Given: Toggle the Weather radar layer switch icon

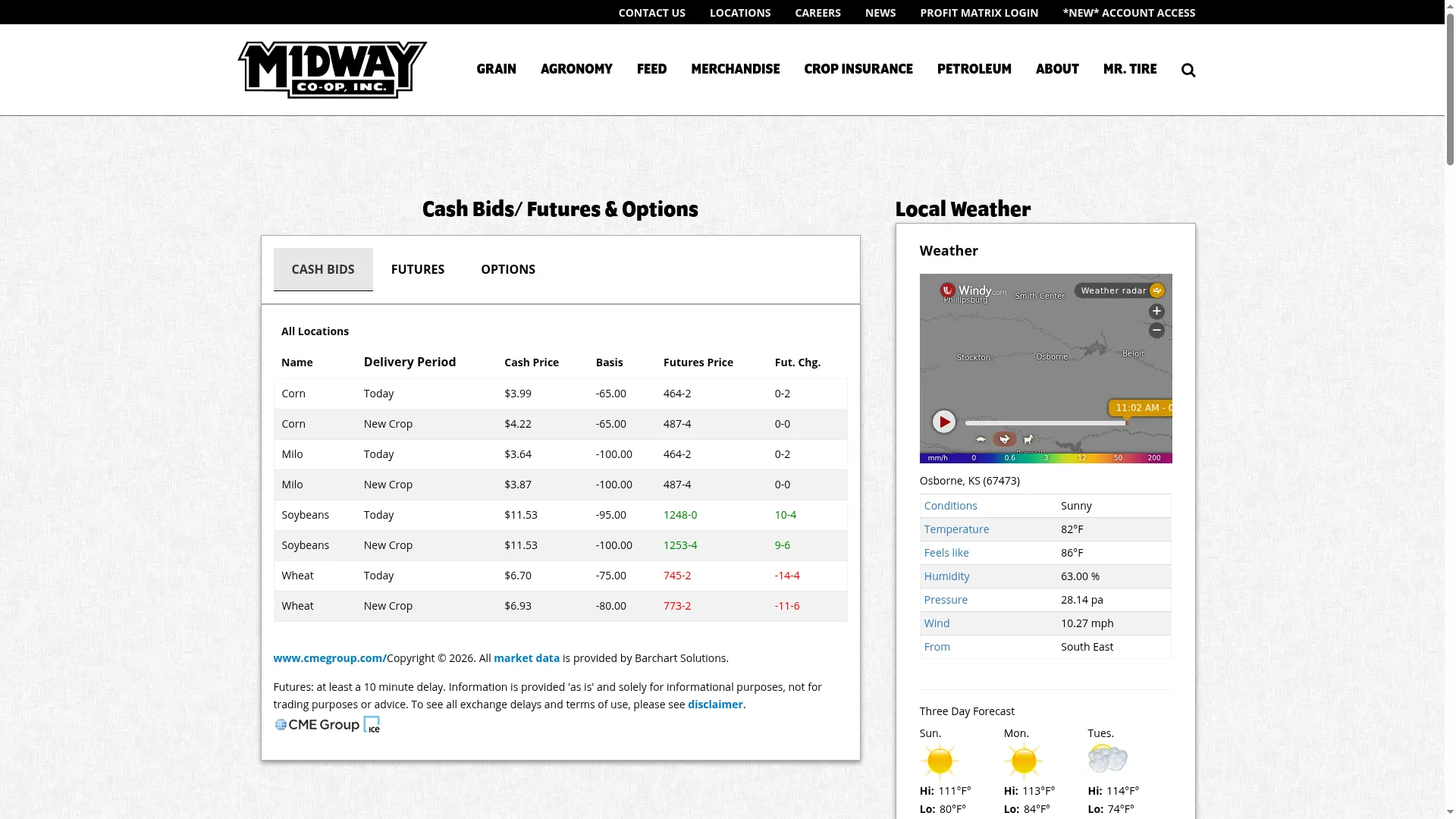Looking at the screenshot, I should pos(1156,290).
